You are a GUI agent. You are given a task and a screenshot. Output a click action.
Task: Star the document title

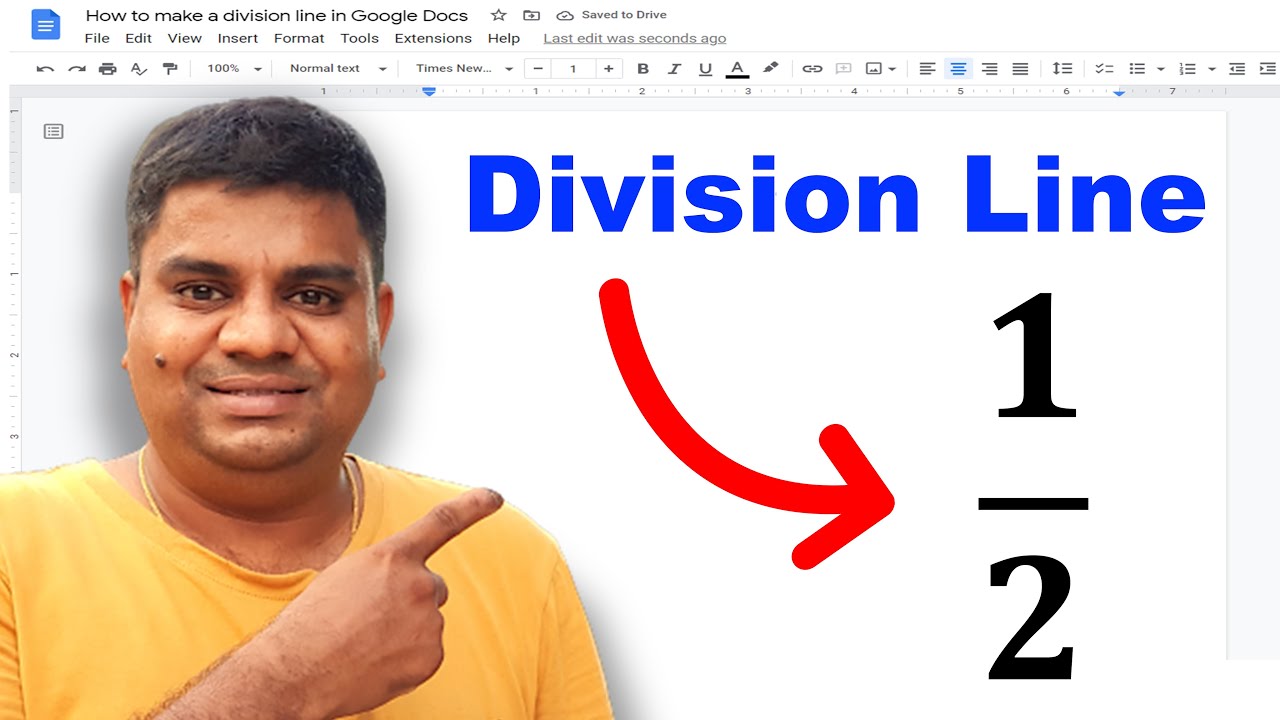tap(499, 15)
